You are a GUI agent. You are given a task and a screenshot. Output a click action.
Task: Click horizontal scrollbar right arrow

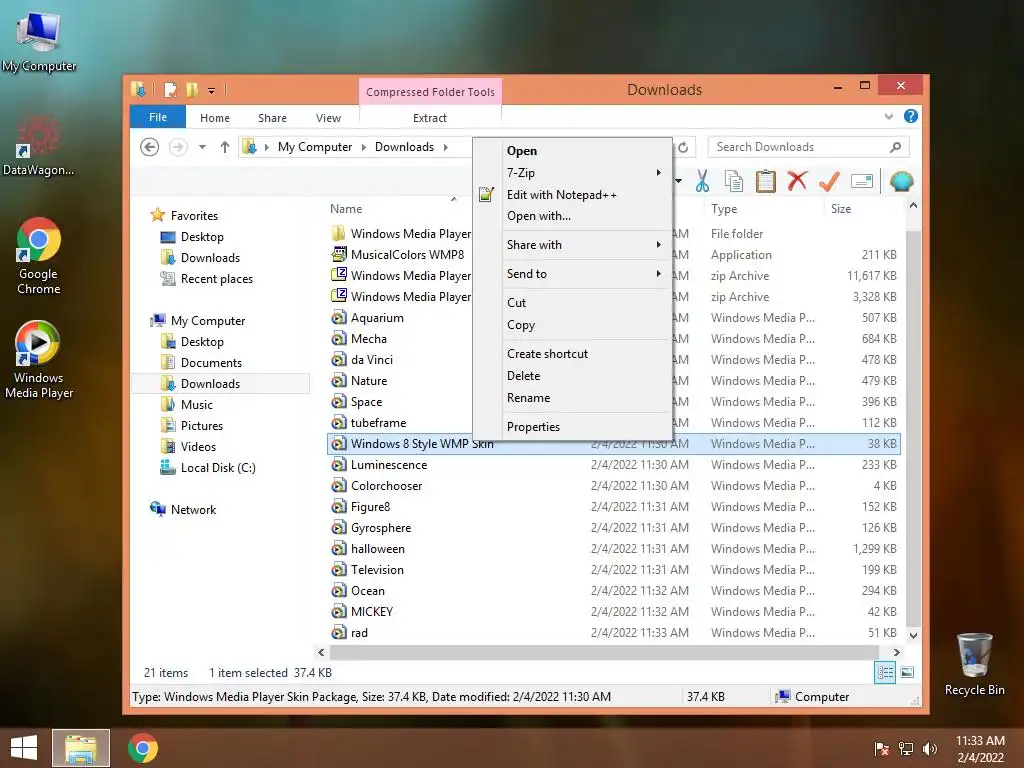tap(897, 652)
